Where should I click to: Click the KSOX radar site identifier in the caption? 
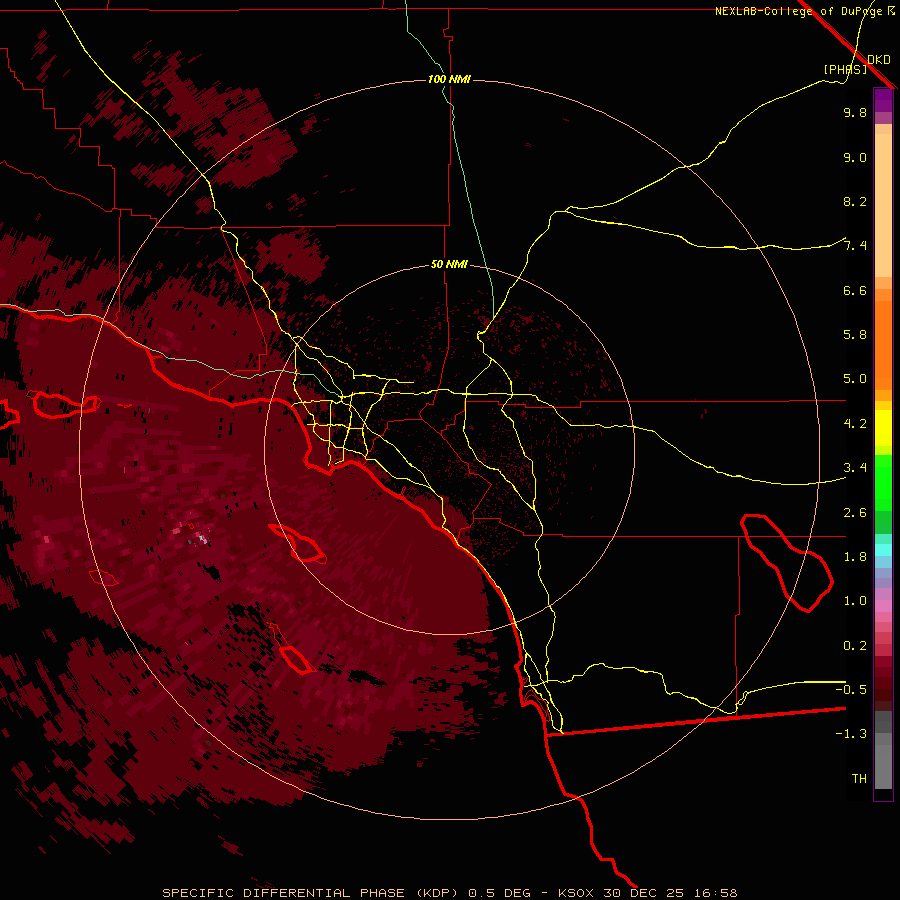point(577,893)
